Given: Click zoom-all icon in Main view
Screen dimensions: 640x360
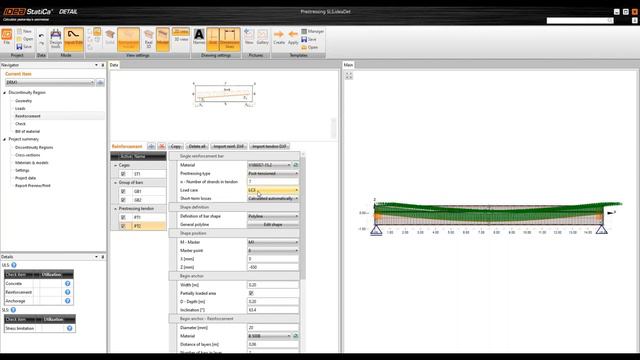Looking at the screenshot, I should click(349, 76).
